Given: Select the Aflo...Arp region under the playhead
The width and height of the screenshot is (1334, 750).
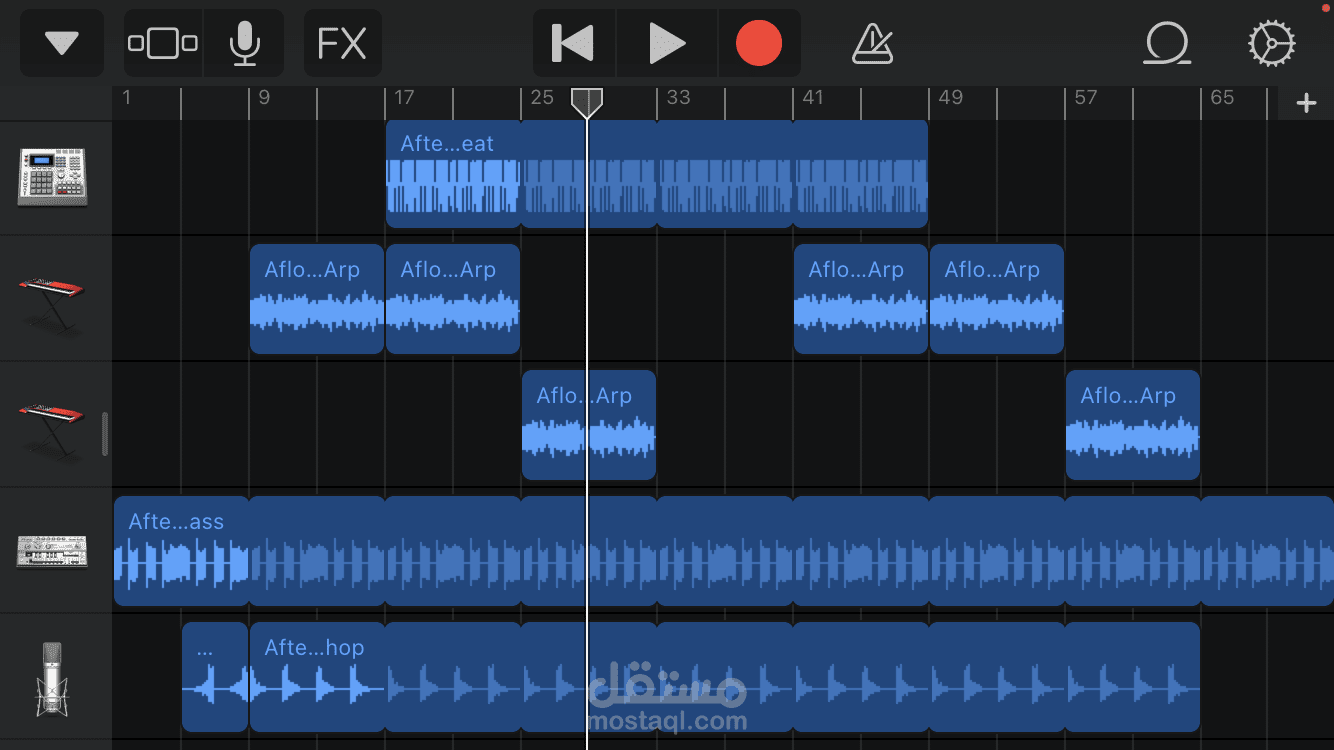Looking at the screenshot, I should 589,425.
